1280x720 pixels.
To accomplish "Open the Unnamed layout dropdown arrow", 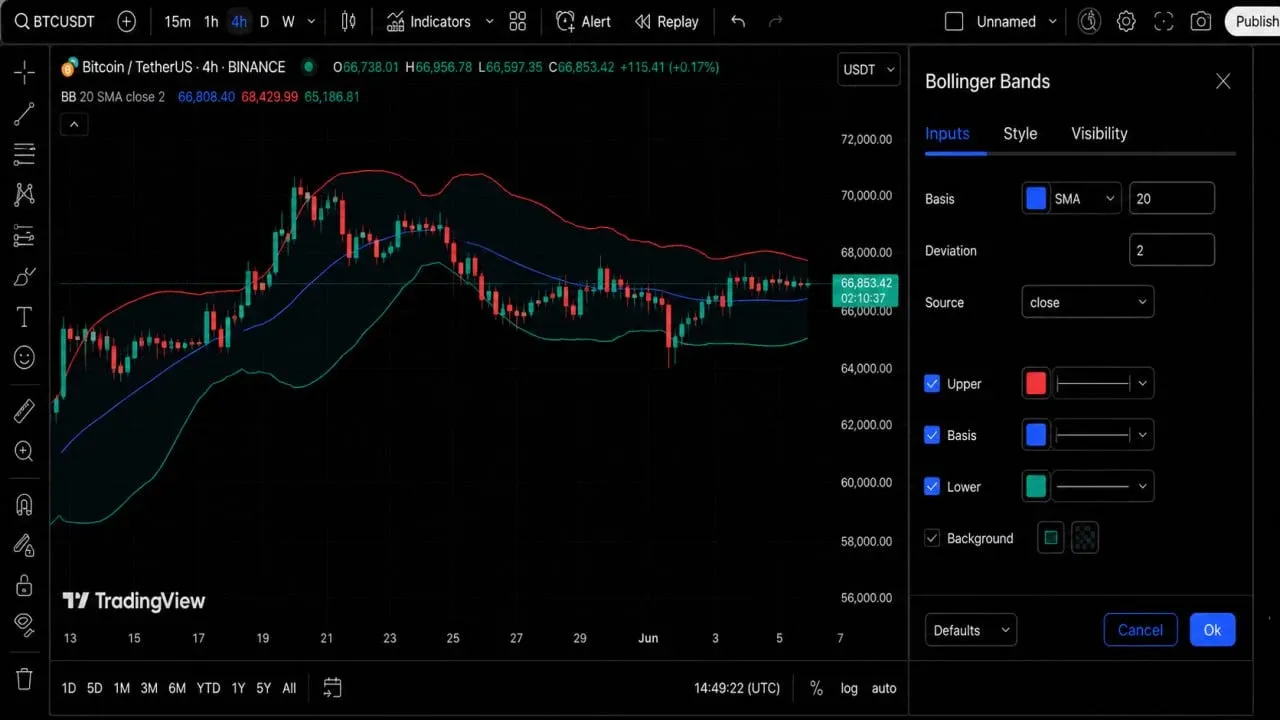I will tap(1053, 21).
